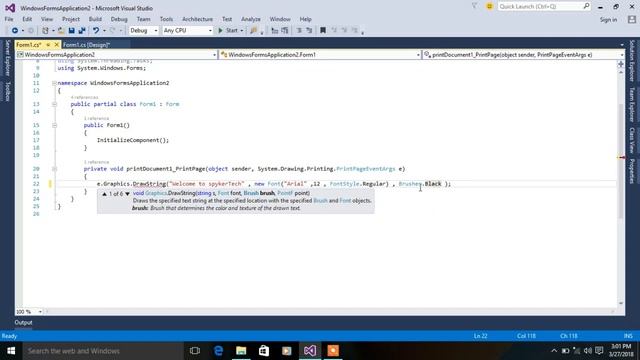Click the volume icon in the system tray
This screenshot has height=360, width=640.
tap(588, 351)
